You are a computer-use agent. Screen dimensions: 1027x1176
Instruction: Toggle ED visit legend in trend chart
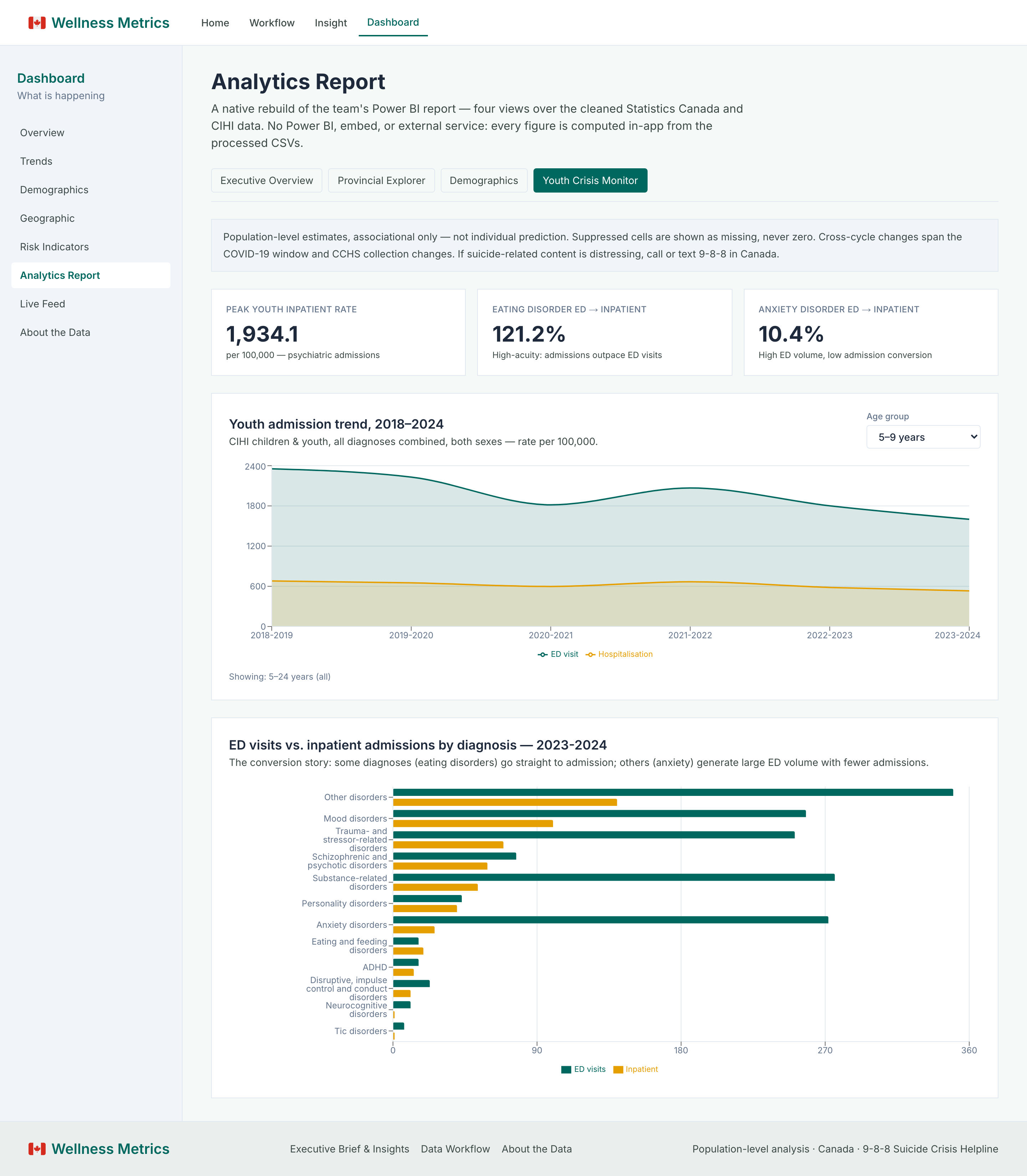click(x=558, y=654)
